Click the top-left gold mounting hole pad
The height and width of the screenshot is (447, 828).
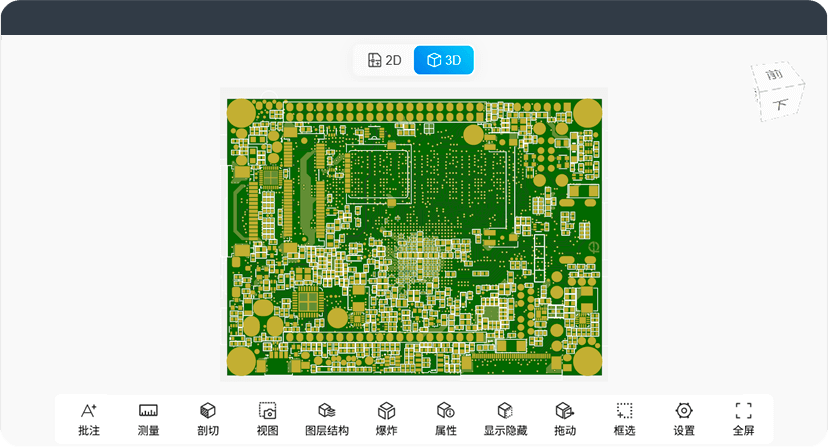point(241,112)
